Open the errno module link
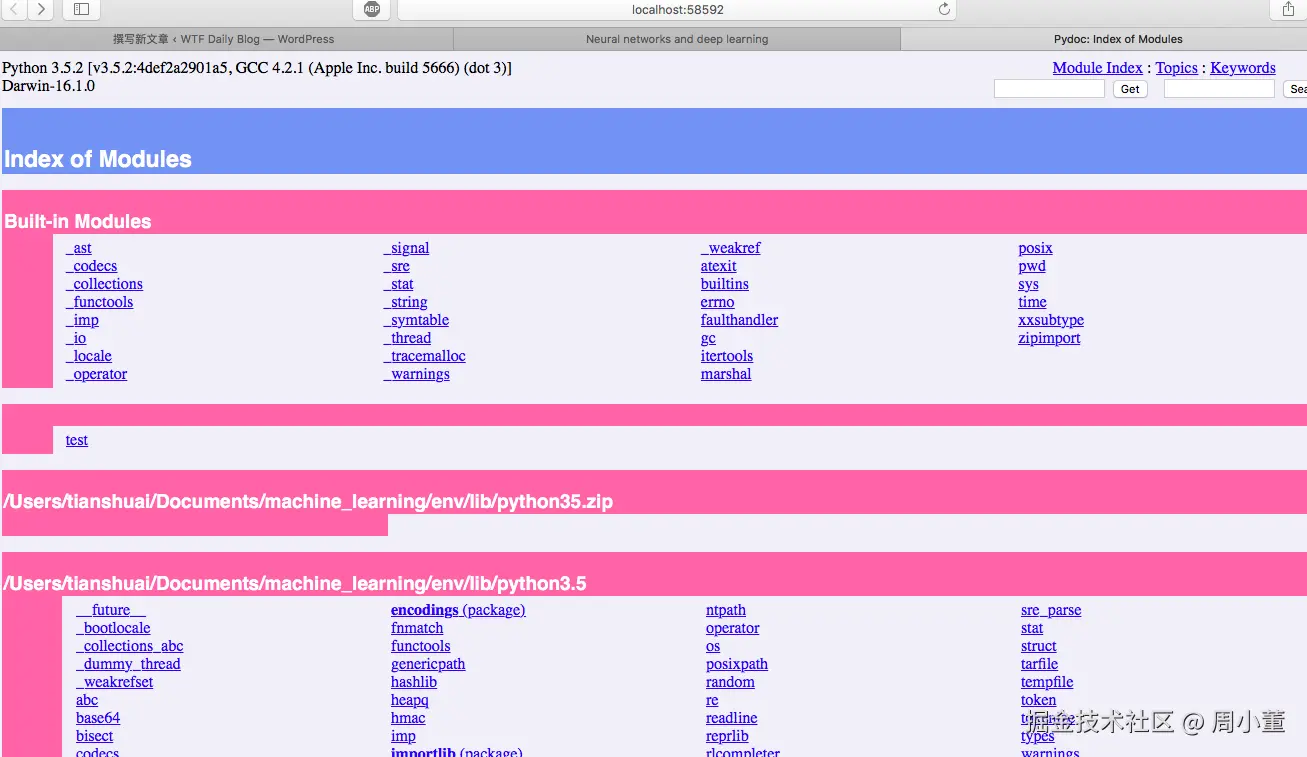Image resolution: width=1307 pixels, height=757 pixels. pos(717,302)
